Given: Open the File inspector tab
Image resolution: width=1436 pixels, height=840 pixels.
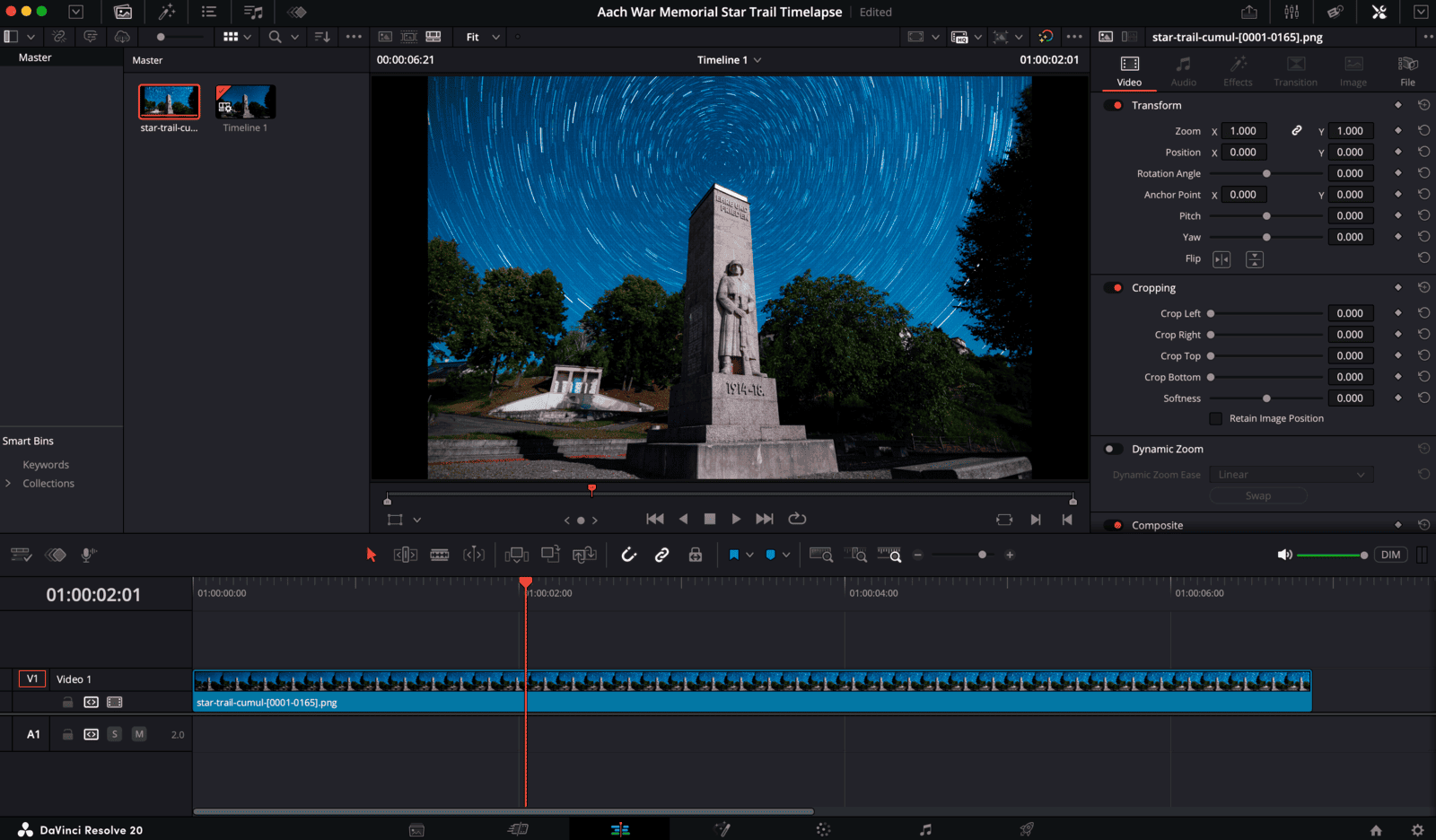Looking at the screenshot, I should click(1407, 72).
